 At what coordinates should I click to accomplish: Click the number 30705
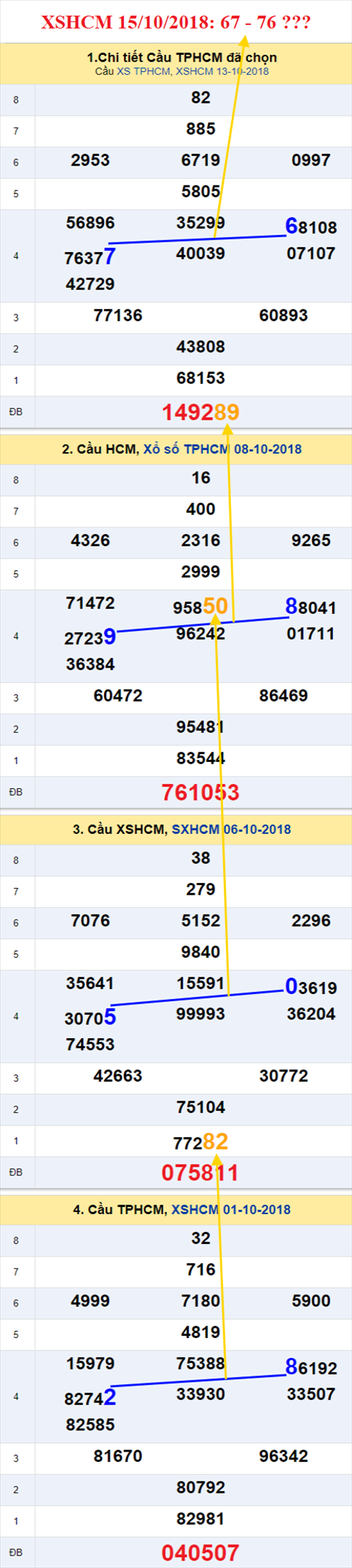[90, 1018]
